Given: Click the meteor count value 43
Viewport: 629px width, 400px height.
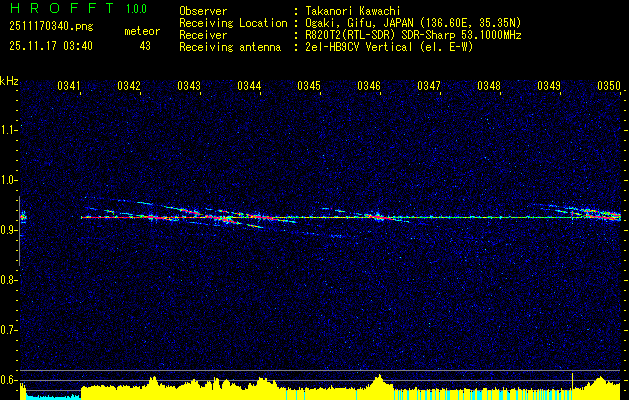Looking at the screenshot, I should coord(144,46).
